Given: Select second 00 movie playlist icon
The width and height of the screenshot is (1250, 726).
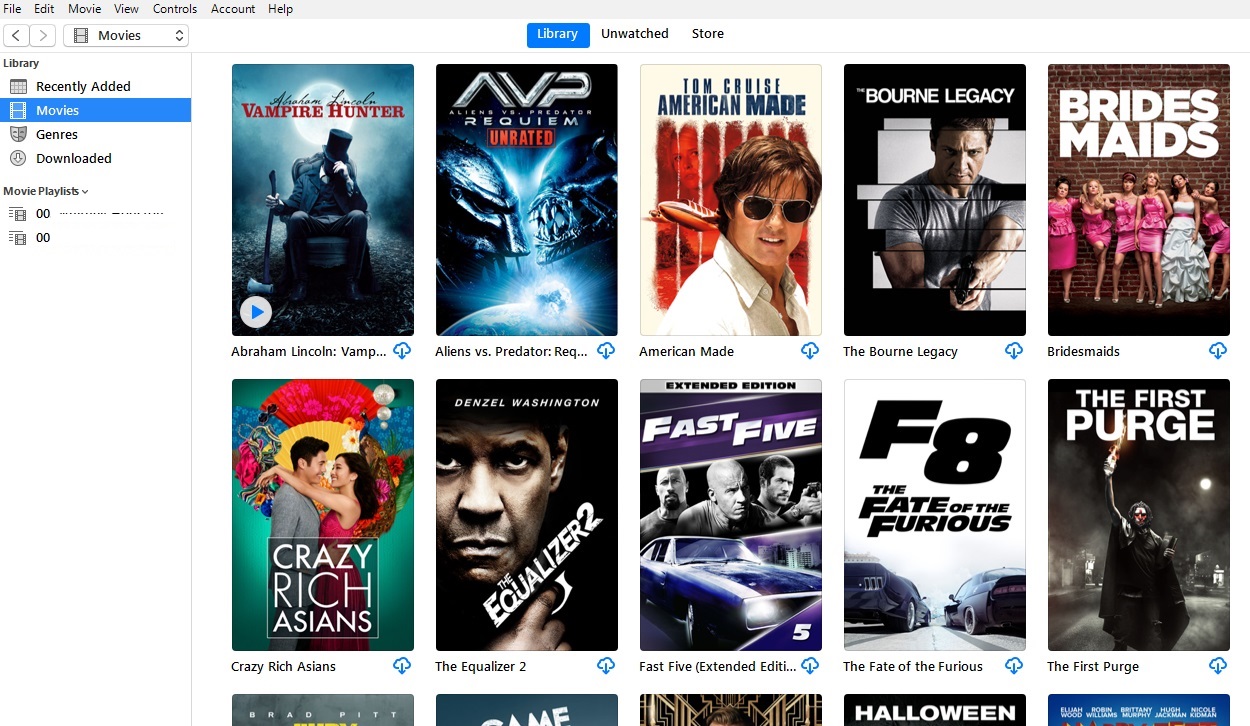Looking at the screenshot, I should point(17,238).
